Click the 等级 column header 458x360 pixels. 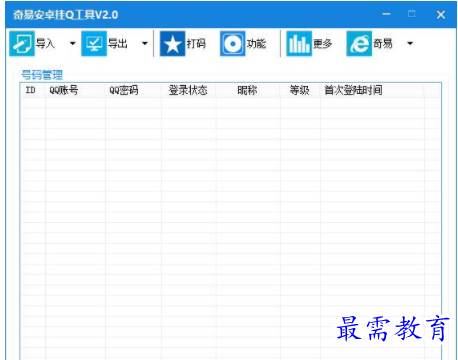(300, 90)
